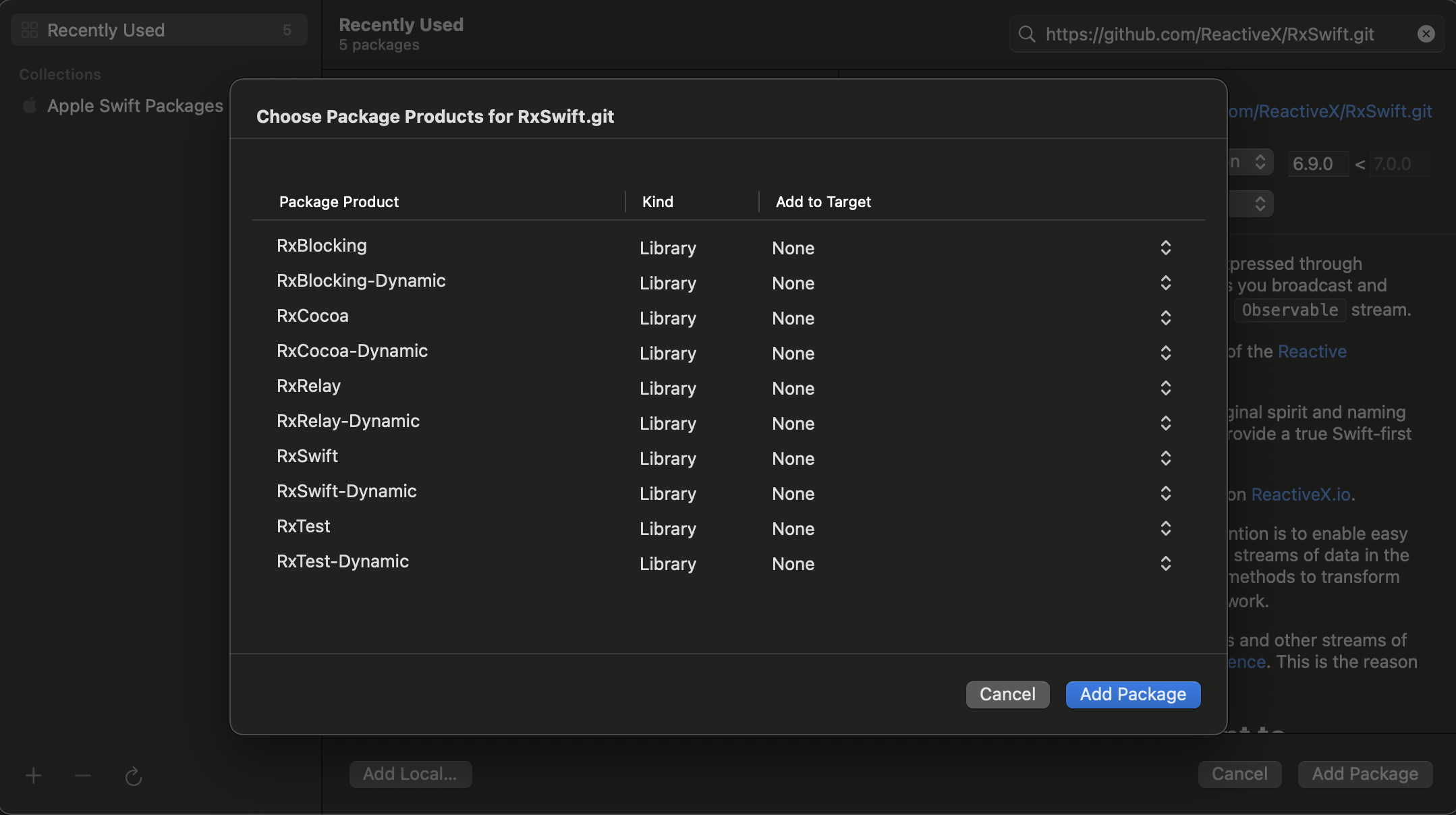Click Apple logo icon beside Apple Swift Packages
The height and width of the screenshot is (815, 1456).
pyautogui.click(x=30, y=105)
